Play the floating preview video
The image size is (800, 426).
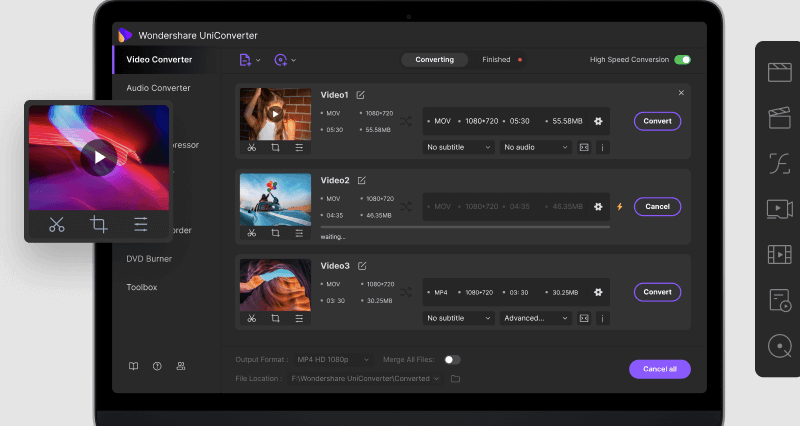(x=99, y=158)
